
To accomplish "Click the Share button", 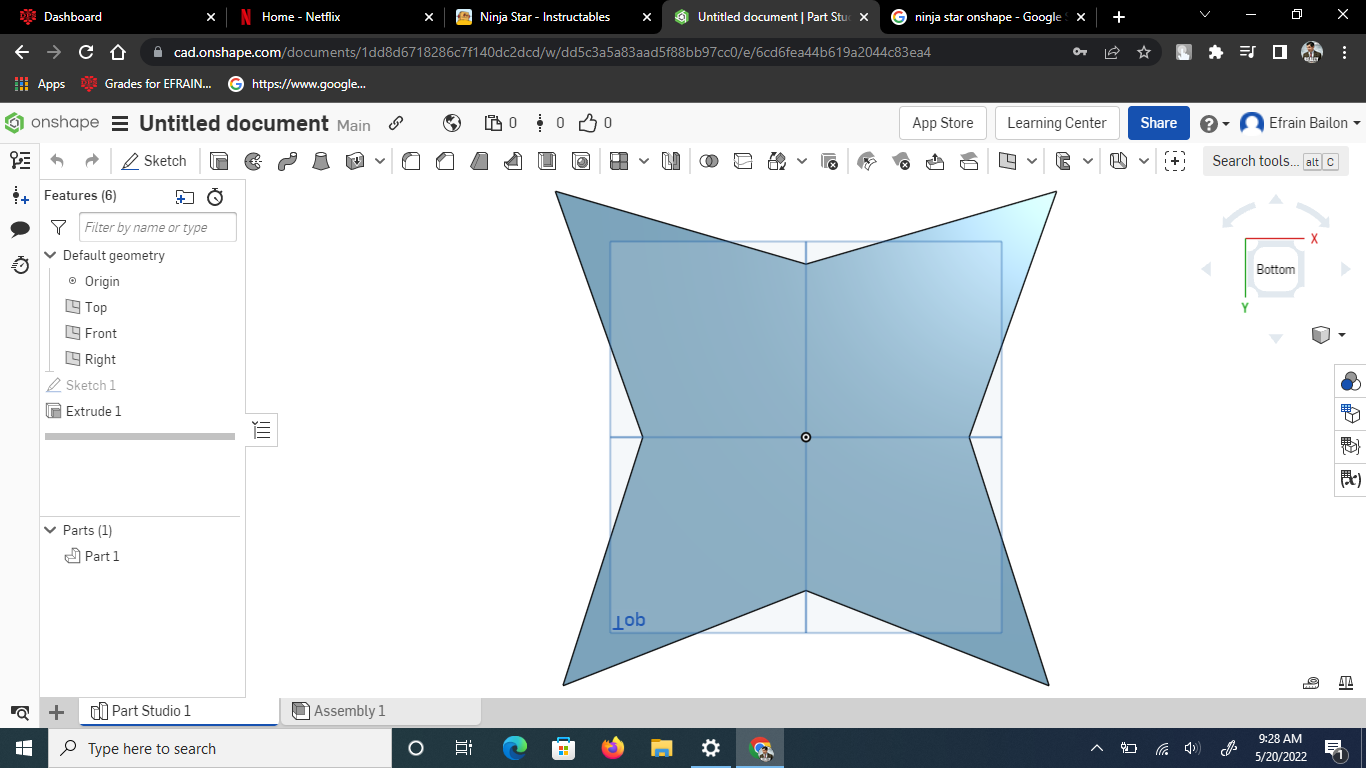I will [1158, 122].
